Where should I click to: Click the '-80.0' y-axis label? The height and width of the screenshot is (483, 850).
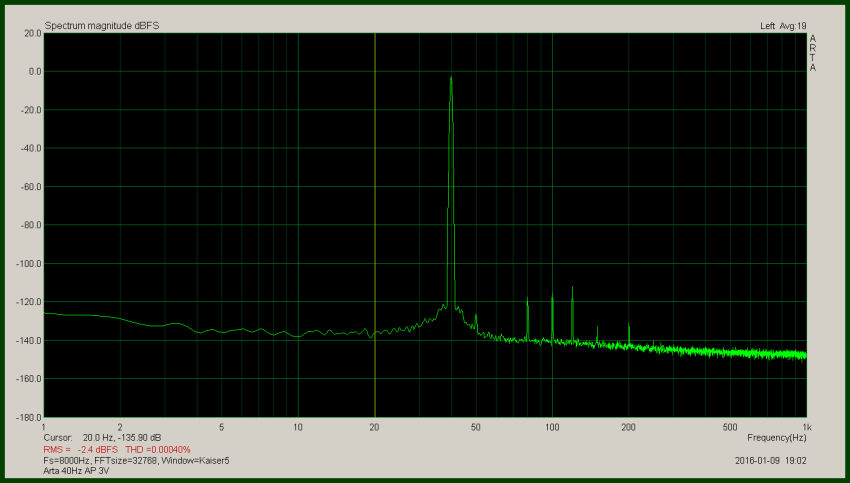coord(31,225)
